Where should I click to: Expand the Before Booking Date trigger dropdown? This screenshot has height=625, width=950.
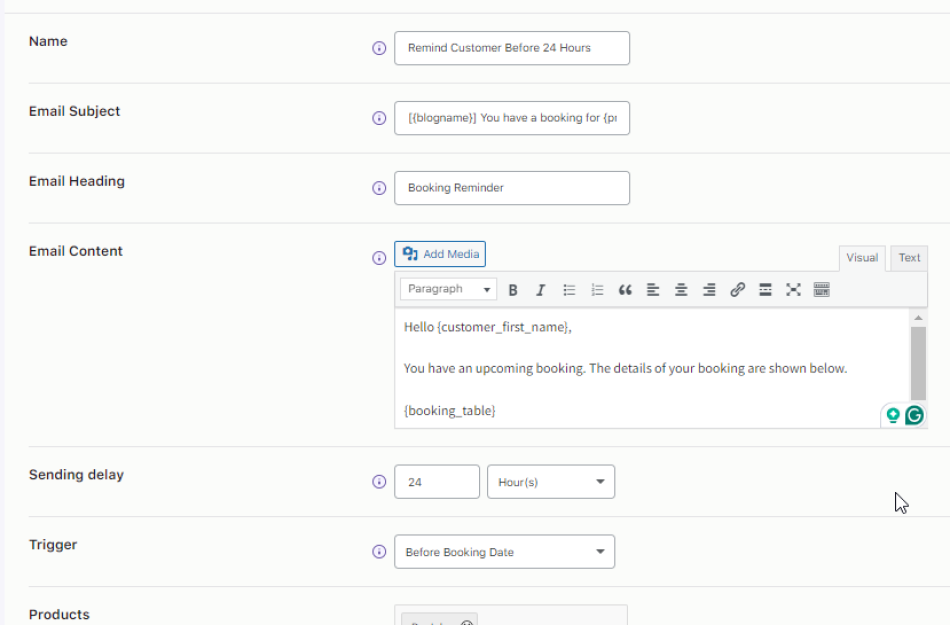pyautogui.click(x=504, y=551)
